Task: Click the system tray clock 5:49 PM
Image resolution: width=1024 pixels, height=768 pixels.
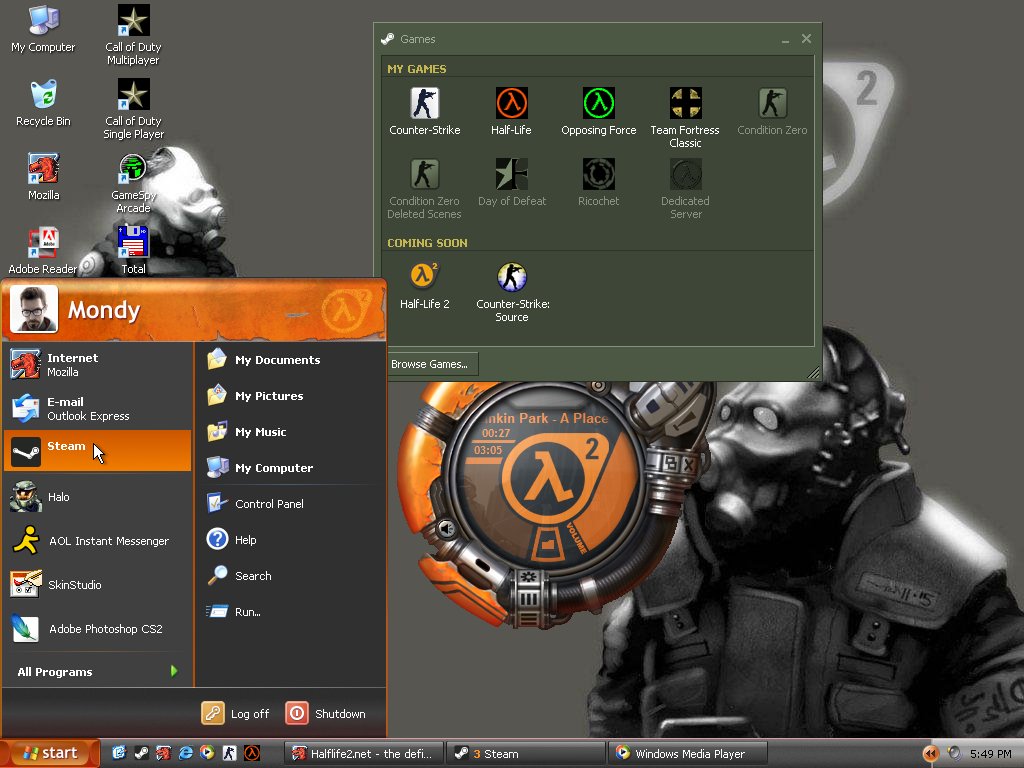Action: coord(991,754)
